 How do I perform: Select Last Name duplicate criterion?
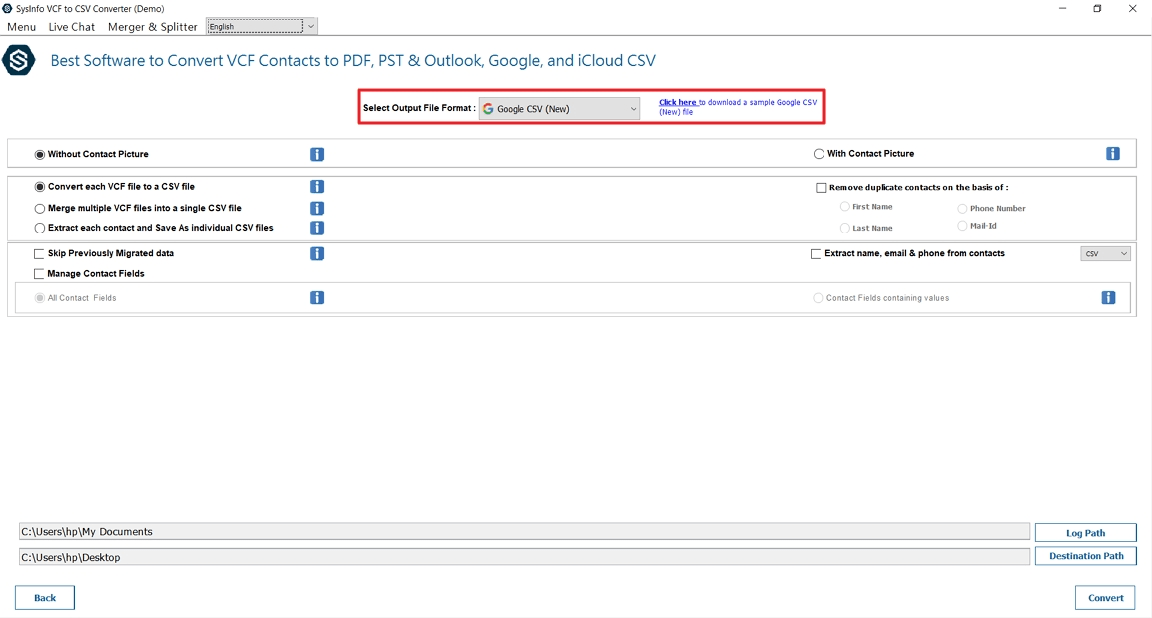[x=845, y=228]
